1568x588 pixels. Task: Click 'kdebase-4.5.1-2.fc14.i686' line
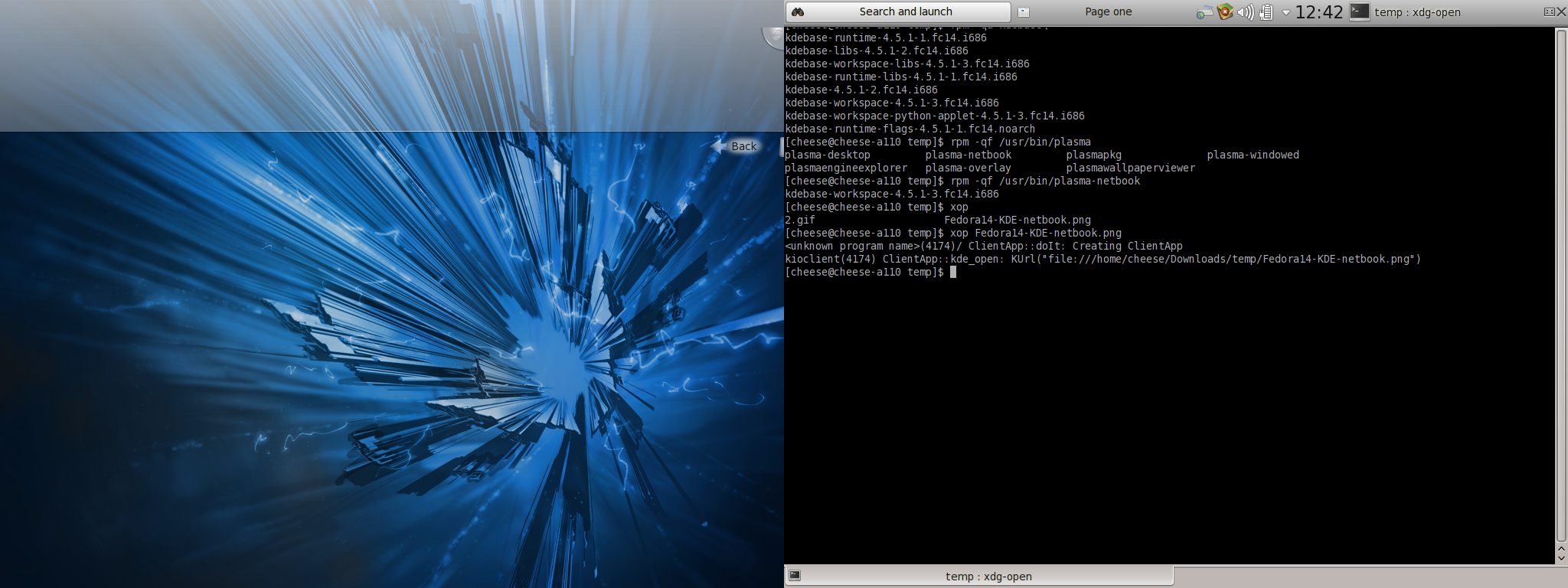tap(861, 90)
